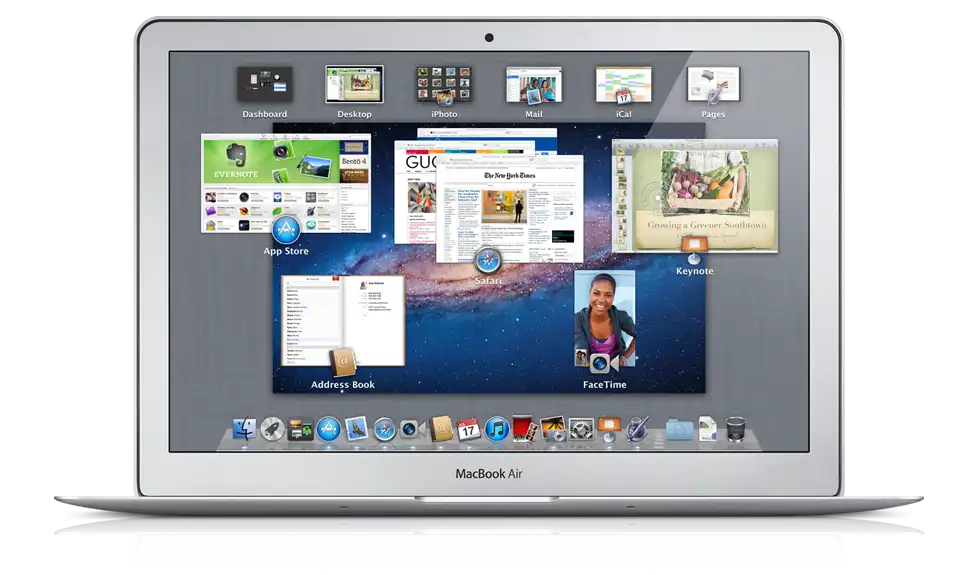Open System Preferences gear in dock
The width and height of the screenshot is (980, 575).
click(x=582, y=430)
